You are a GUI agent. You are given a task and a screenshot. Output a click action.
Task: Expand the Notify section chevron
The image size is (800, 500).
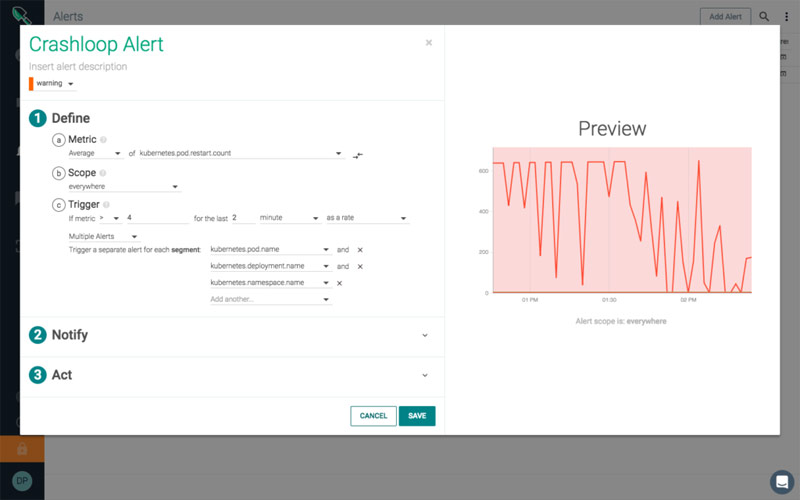pyautogui.click(x=425, y=336)
